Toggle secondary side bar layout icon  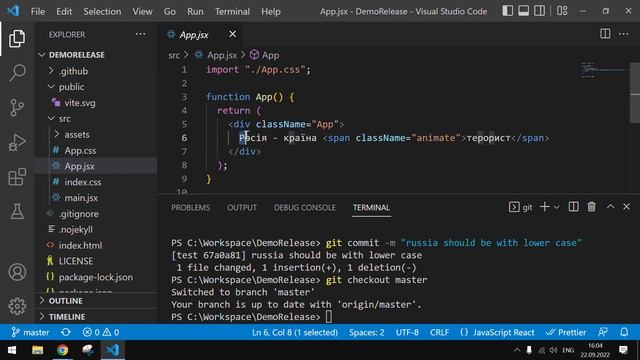click(x=540, y=11)
